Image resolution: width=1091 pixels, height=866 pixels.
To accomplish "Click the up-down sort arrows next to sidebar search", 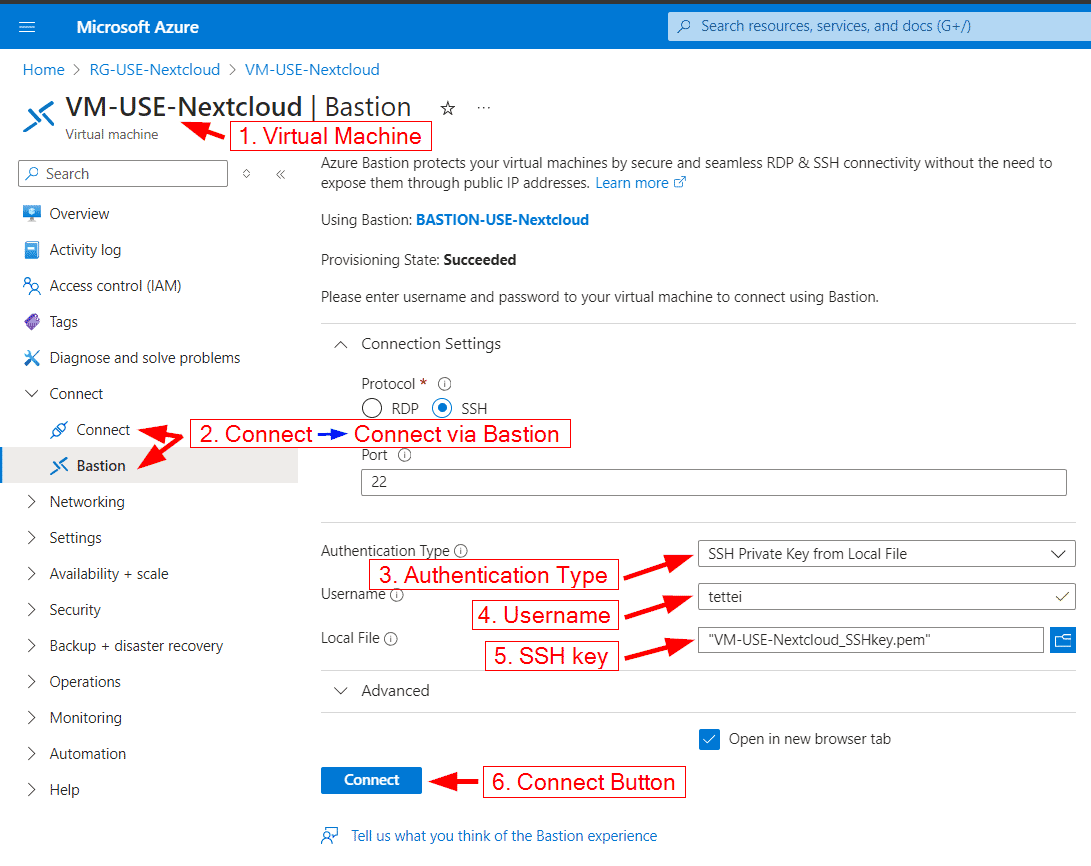I will [x=246, y=173].
